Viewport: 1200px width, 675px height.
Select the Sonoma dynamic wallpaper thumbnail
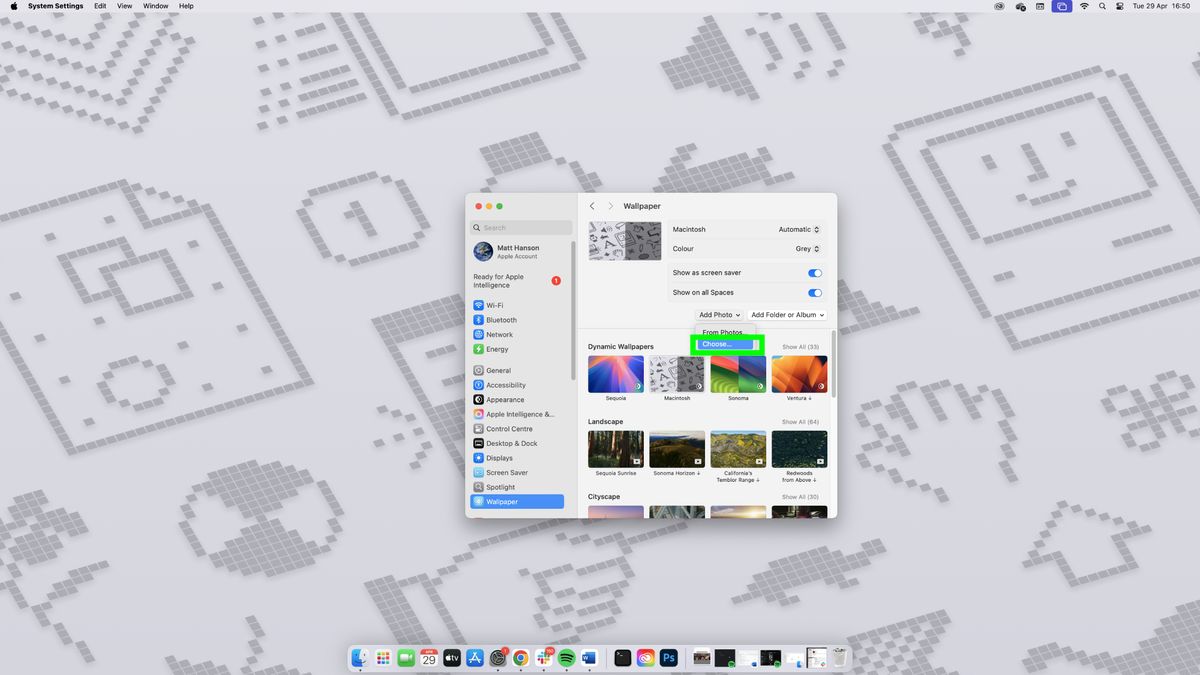737,373
